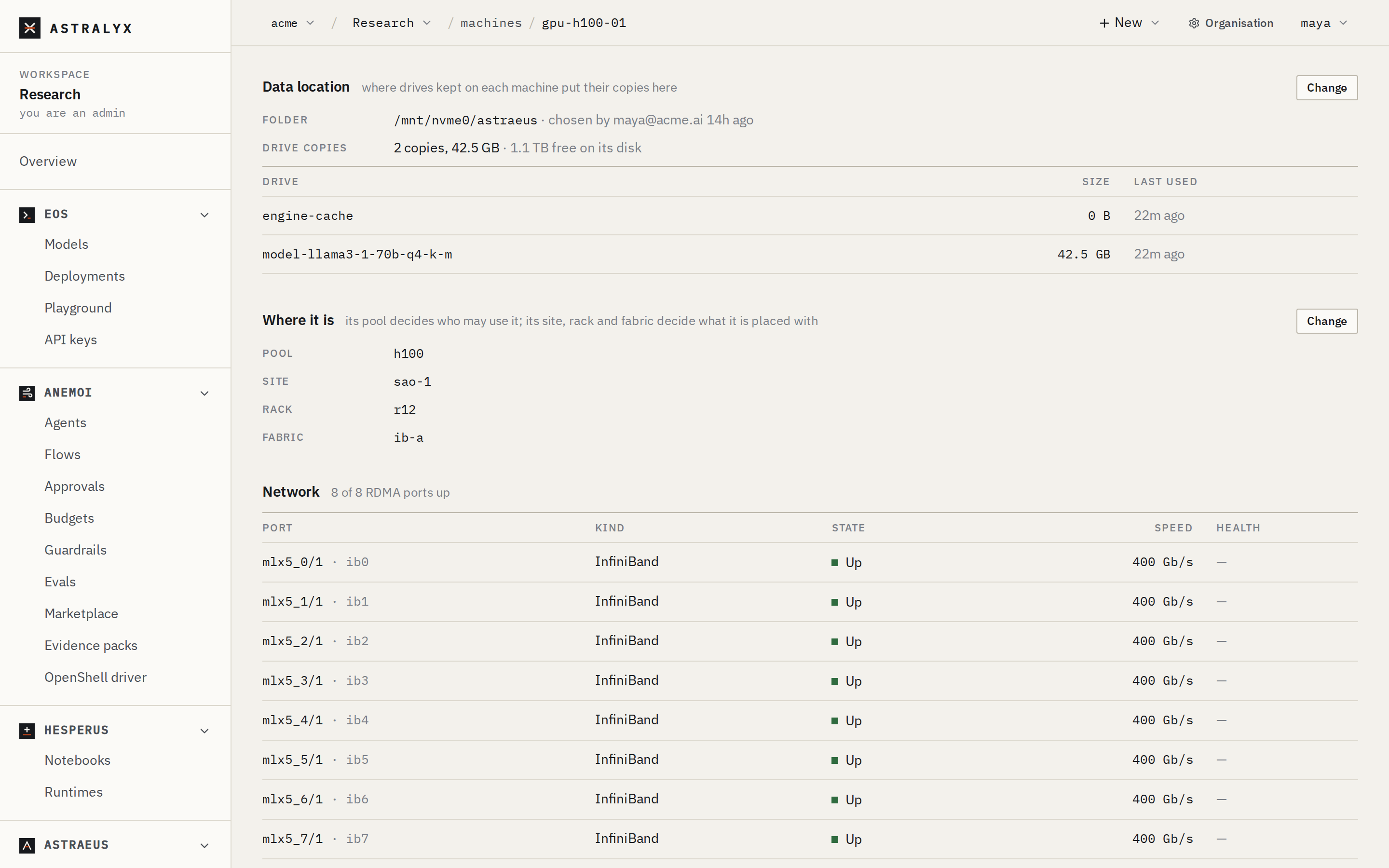
Task: Click the mlx5_7/1 port row
Action: click(810, 839)
